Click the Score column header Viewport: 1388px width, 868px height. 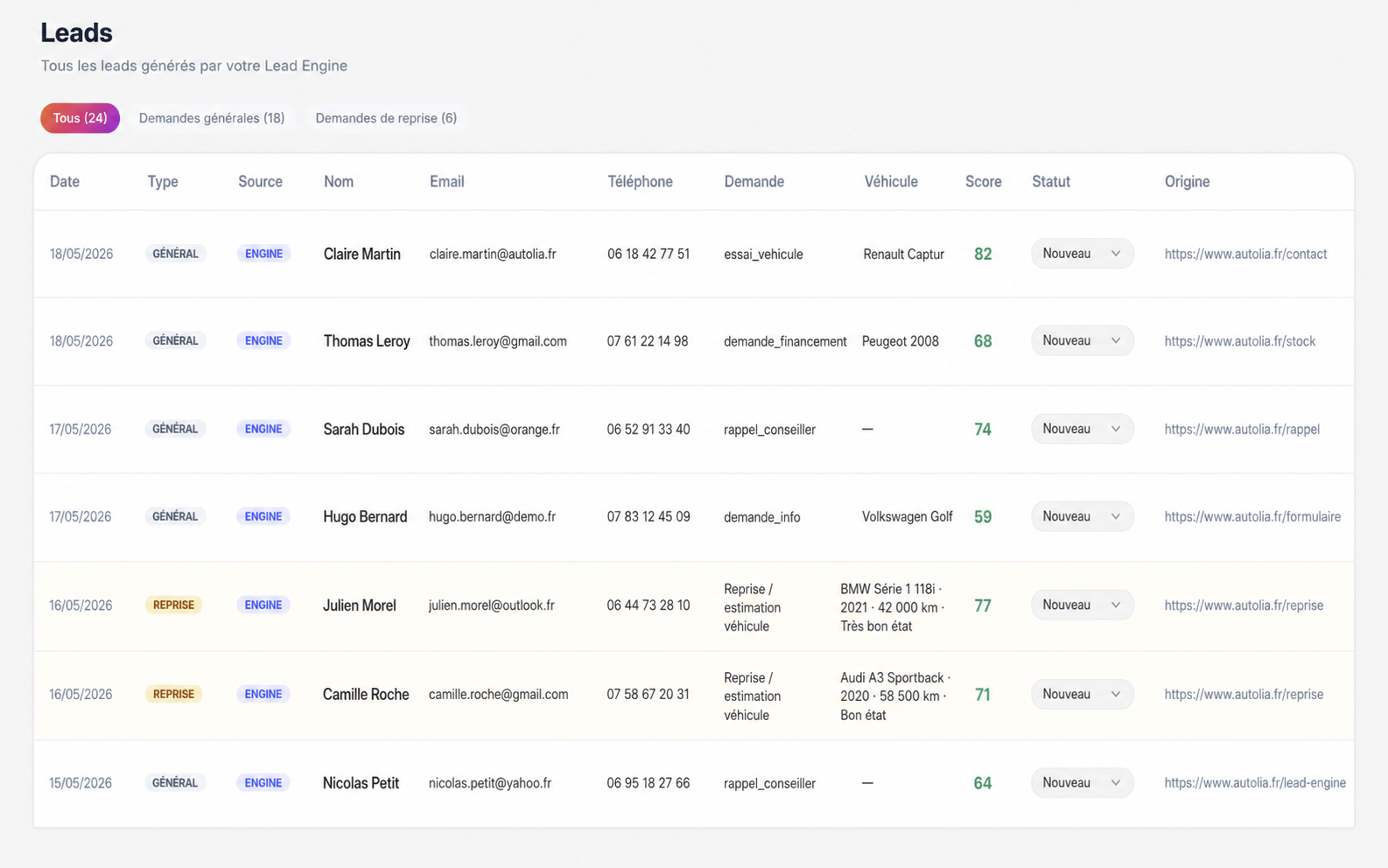pos(983,181)
